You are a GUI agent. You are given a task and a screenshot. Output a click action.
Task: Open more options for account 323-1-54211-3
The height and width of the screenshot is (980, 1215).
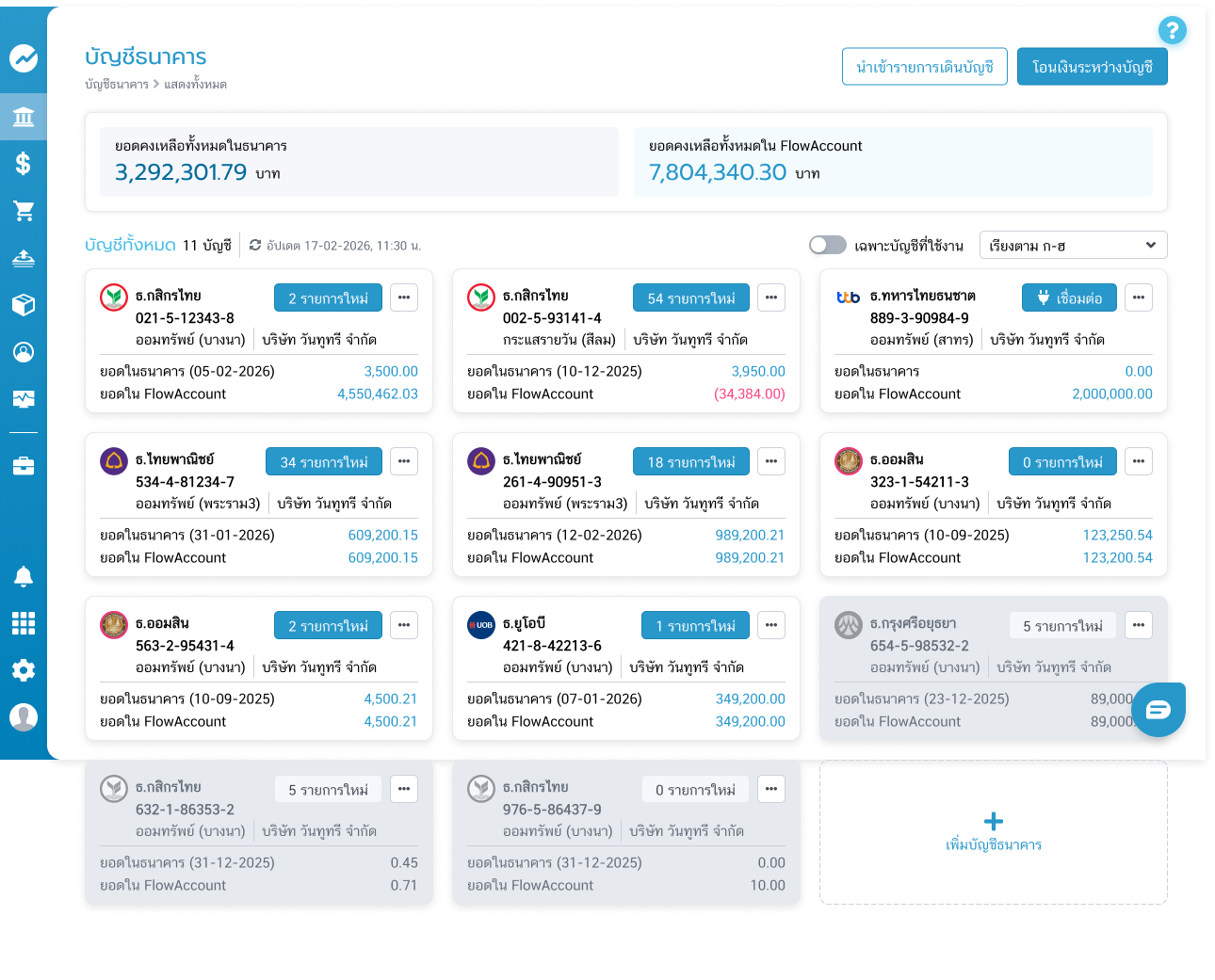1139,461
